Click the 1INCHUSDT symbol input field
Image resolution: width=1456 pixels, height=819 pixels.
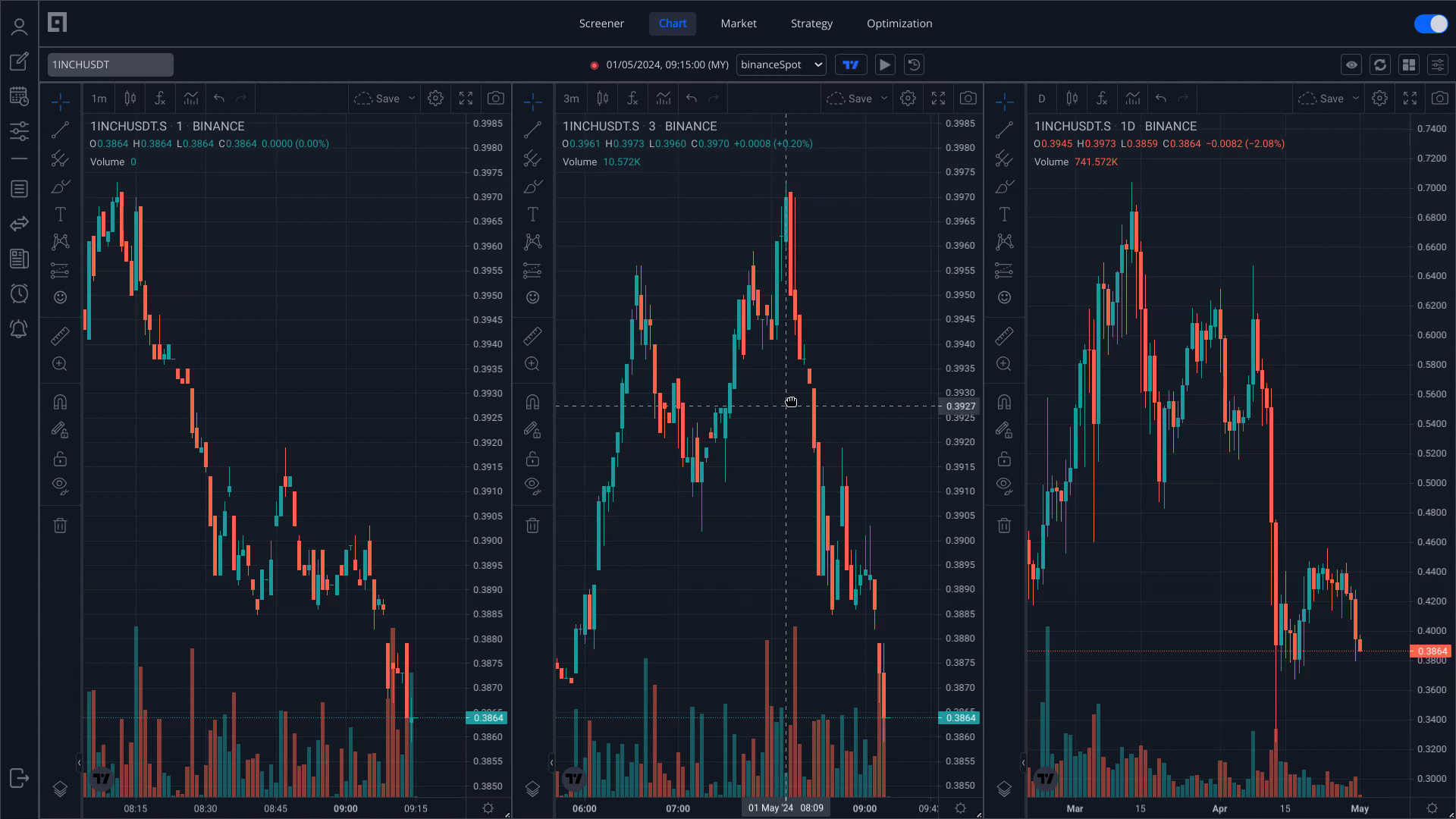(110, 65)
